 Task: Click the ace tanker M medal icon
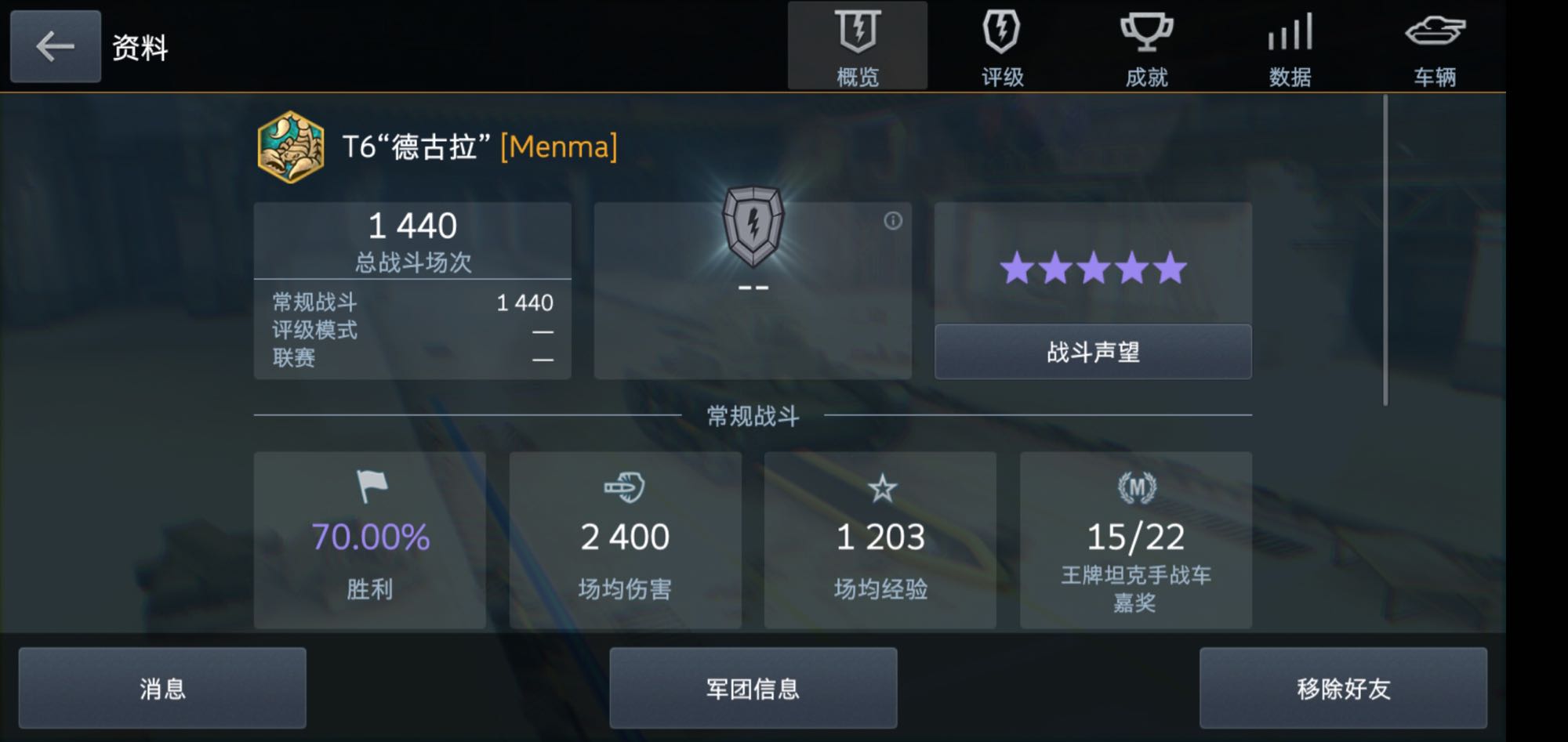click(1136, 488)
